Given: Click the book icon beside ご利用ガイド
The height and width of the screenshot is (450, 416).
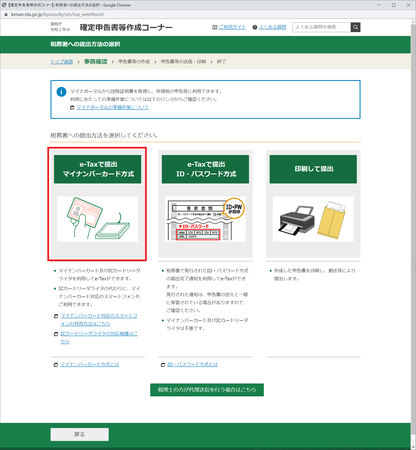Looking at the screenshot, I should point(215,27).
